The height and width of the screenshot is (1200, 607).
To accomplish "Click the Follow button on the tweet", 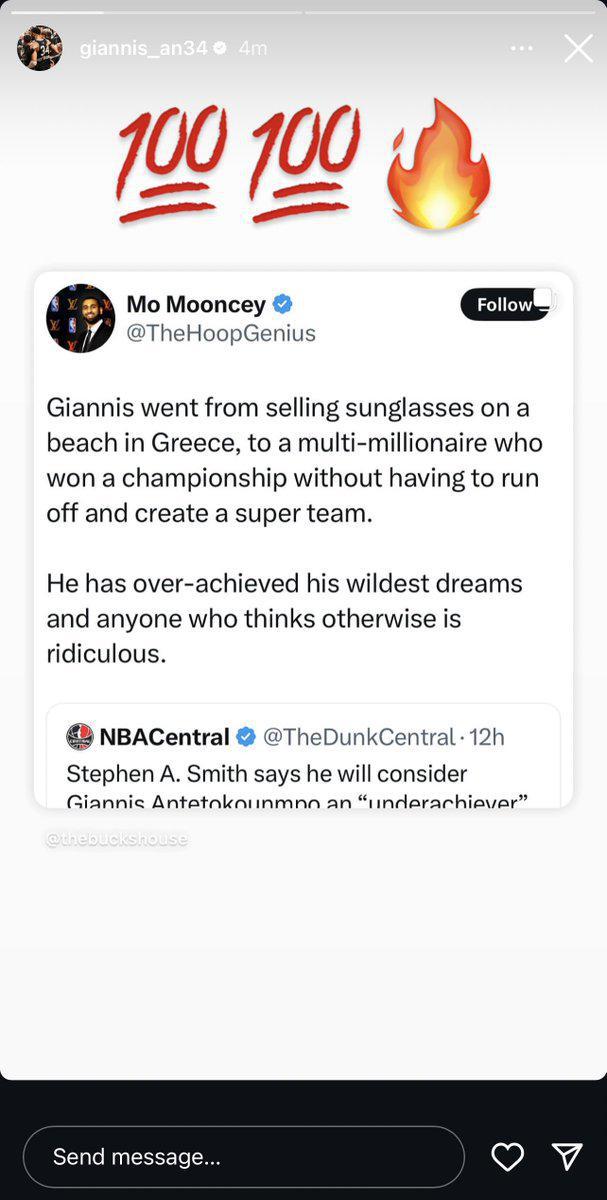I will tap(505, 305).
